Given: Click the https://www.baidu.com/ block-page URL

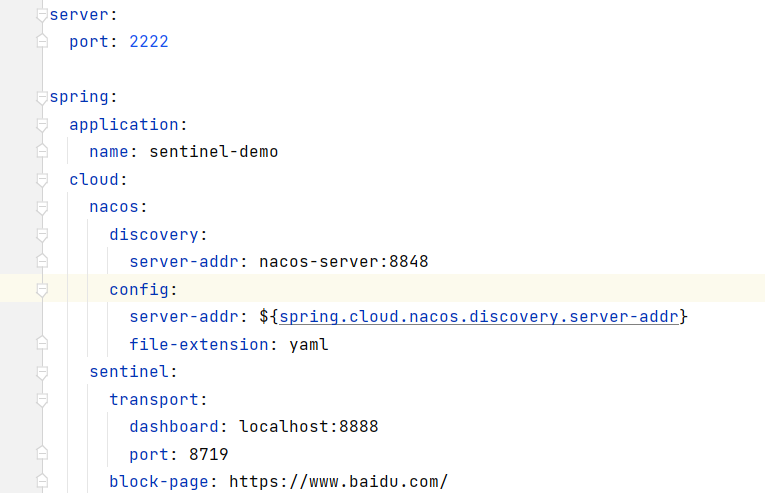Looking at the screenshot, I should 338,482.
